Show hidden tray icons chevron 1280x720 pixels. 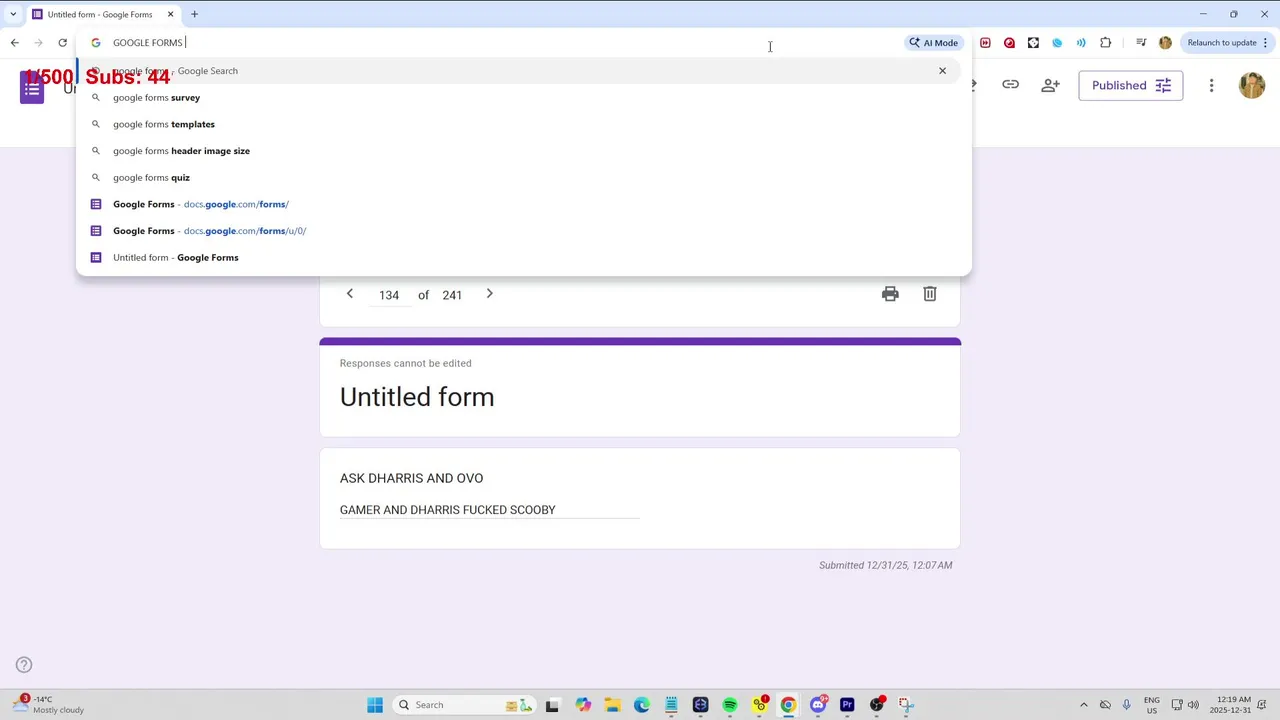coord(1083,705)
